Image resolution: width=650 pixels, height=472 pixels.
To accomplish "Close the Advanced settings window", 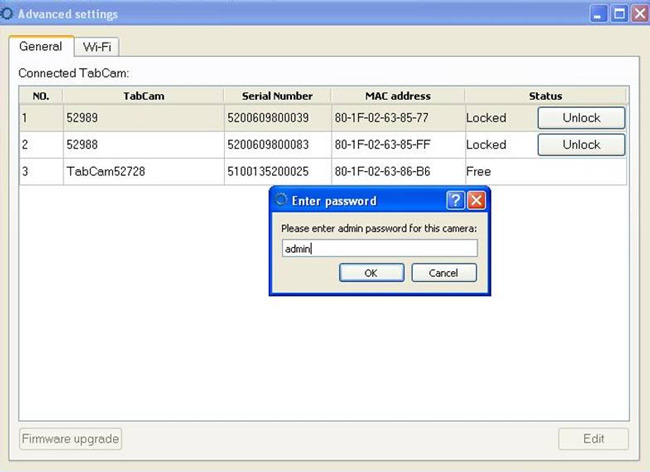I will [x=640, y=14].
